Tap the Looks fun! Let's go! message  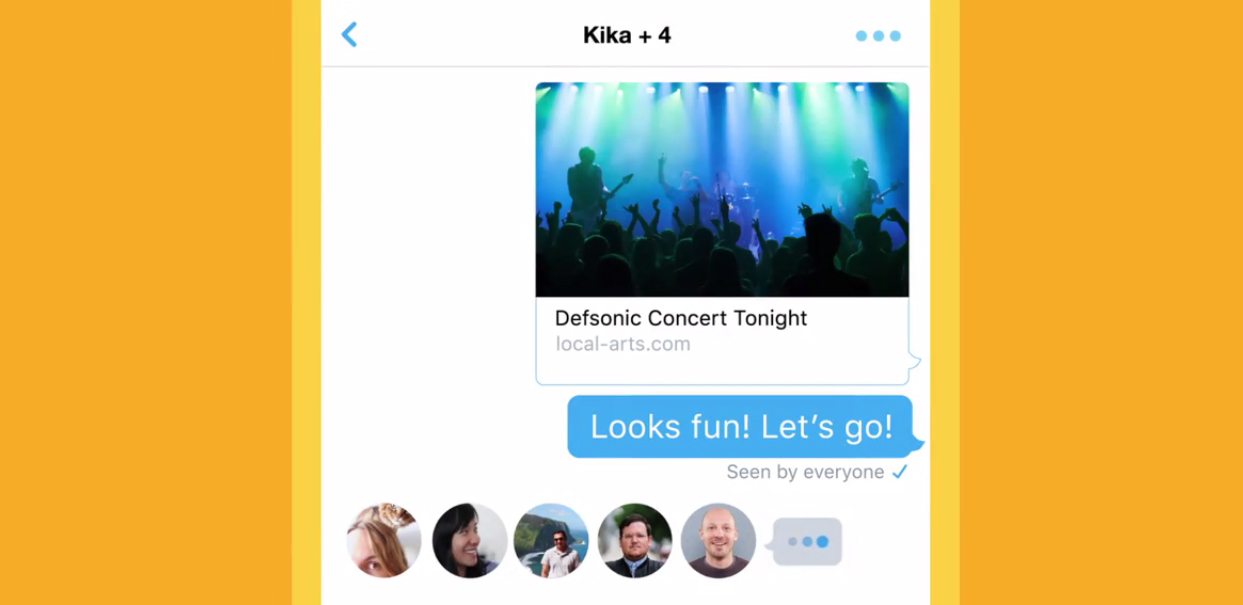[x=741, y=427]
